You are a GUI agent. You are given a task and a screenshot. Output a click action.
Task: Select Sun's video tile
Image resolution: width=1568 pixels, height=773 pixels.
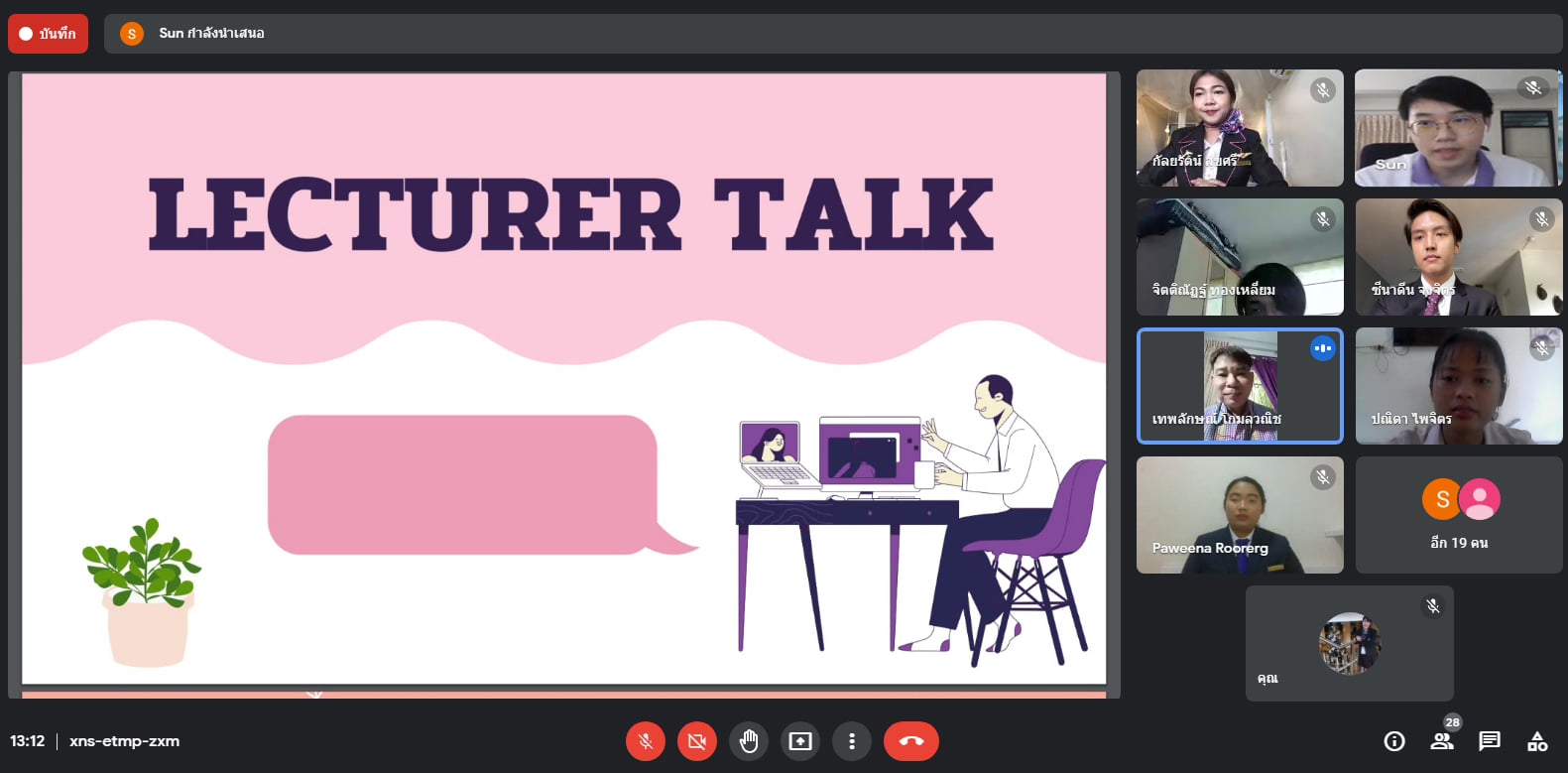pyautogui.click(x=1458, y=128)
